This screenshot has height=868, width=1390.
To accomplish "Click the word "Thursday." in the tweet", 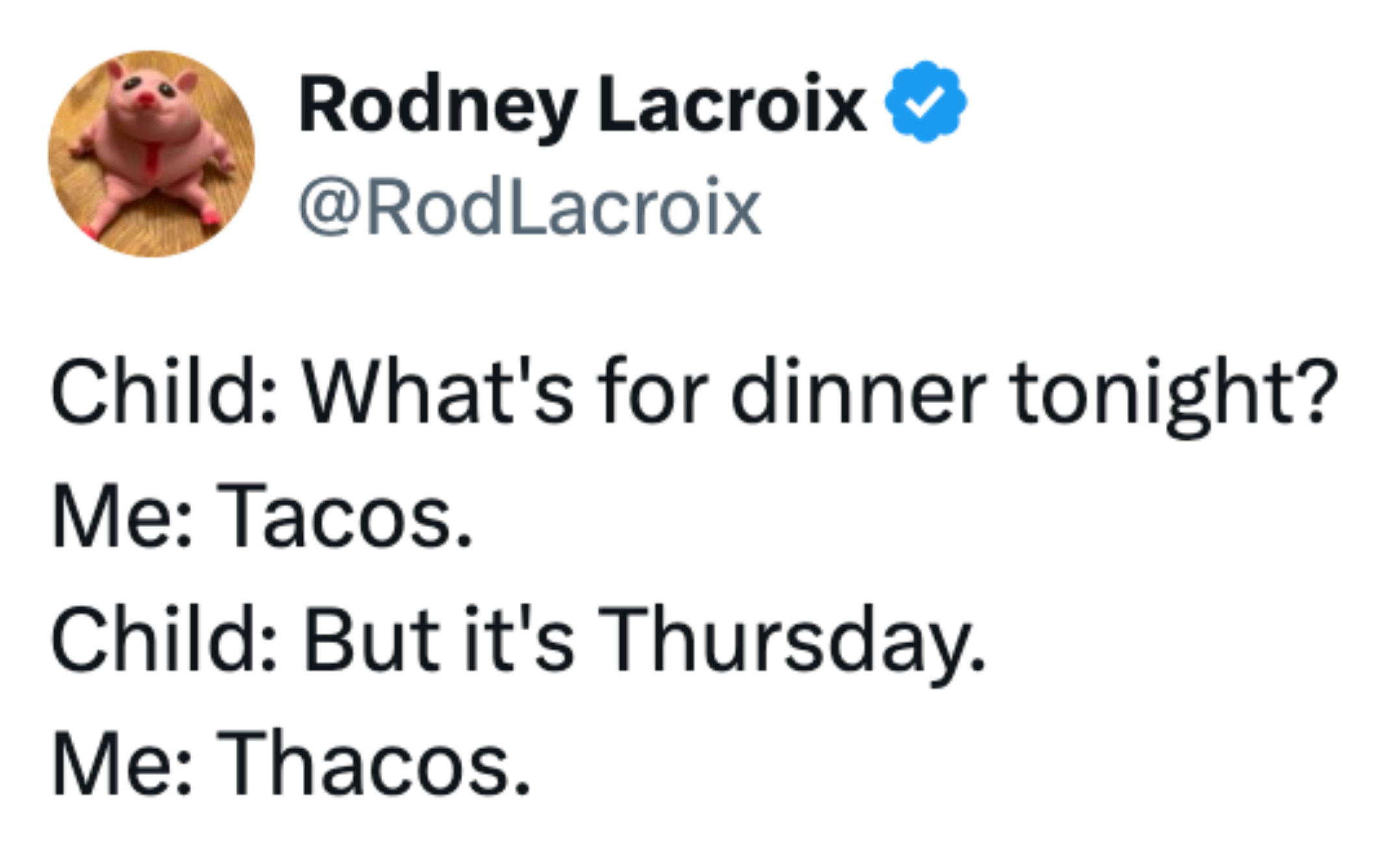I will click(791, 639).
